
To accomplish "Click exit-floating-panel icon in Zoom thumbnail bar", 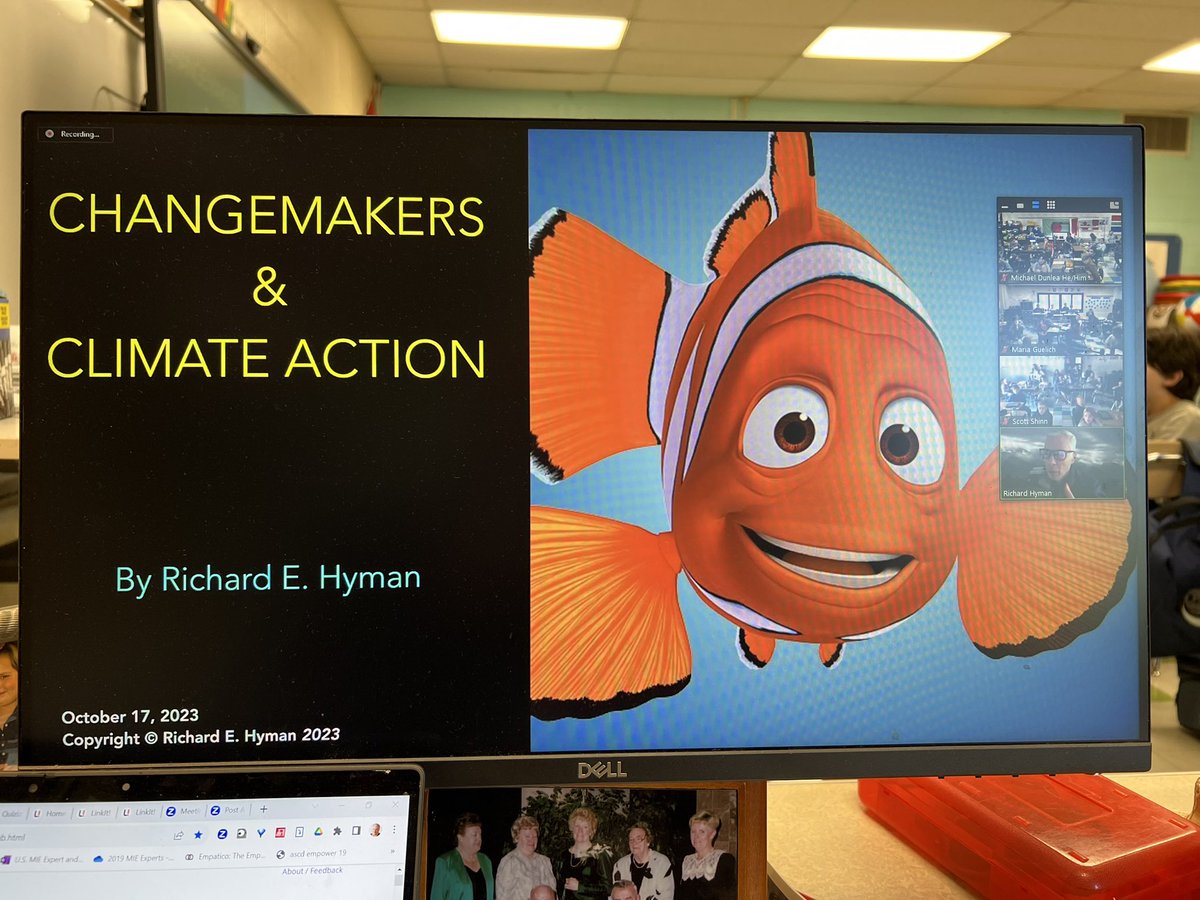I will [x=1114, y=205].
